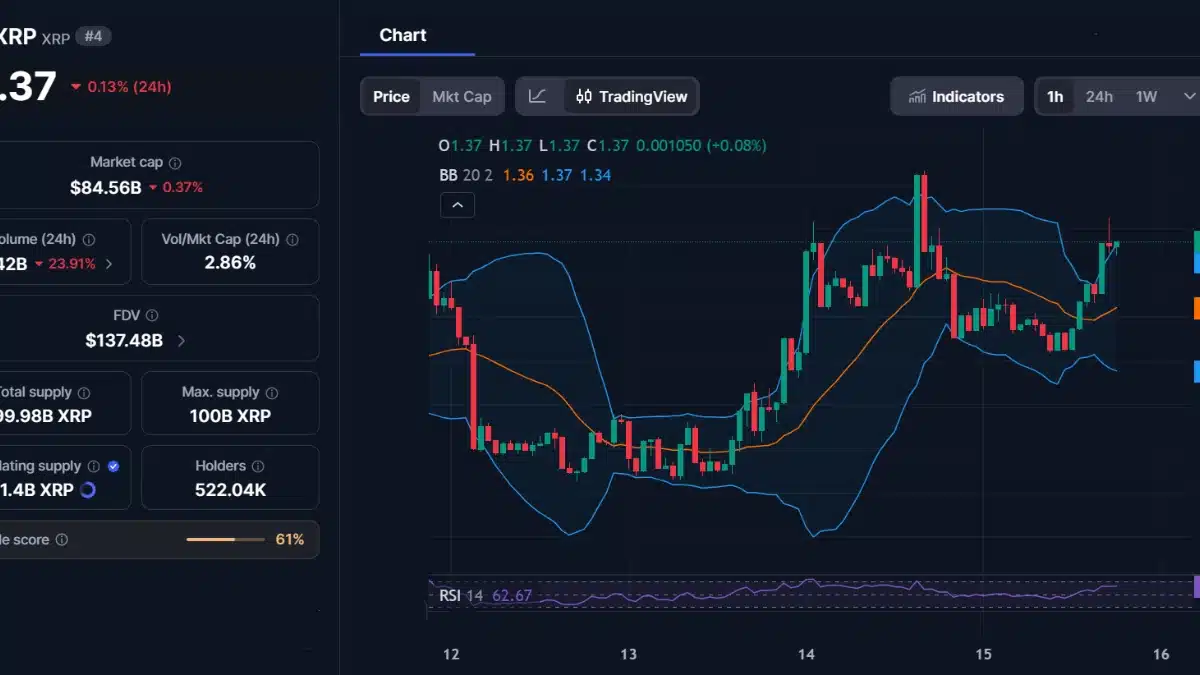This screenshot has width=1200, height=675.
Task: Select the 1W timeframe tab
Action: (1146, 96)
